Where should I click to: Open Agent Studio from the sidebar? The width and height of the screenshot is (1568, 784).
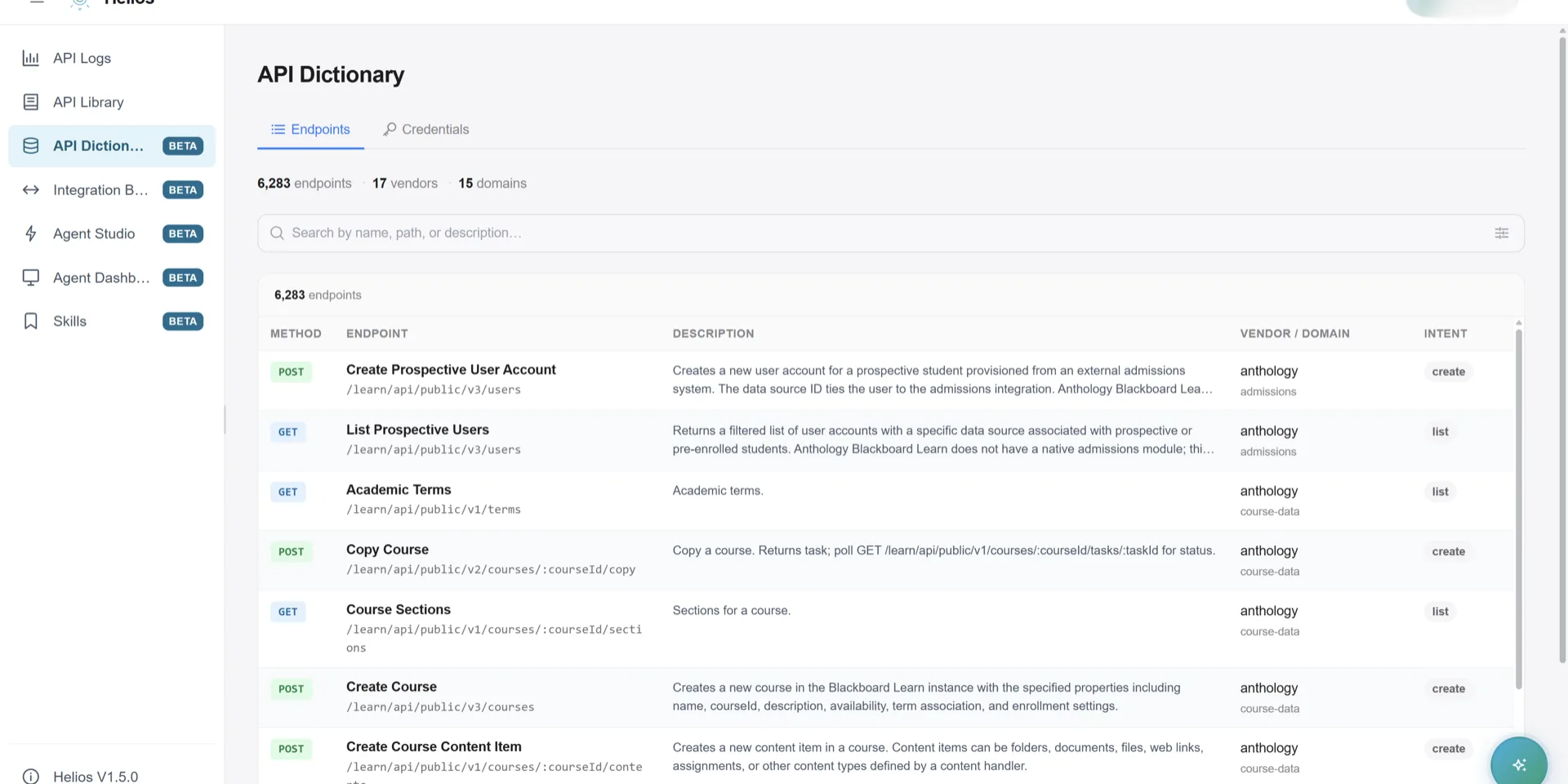pos(112,234)
